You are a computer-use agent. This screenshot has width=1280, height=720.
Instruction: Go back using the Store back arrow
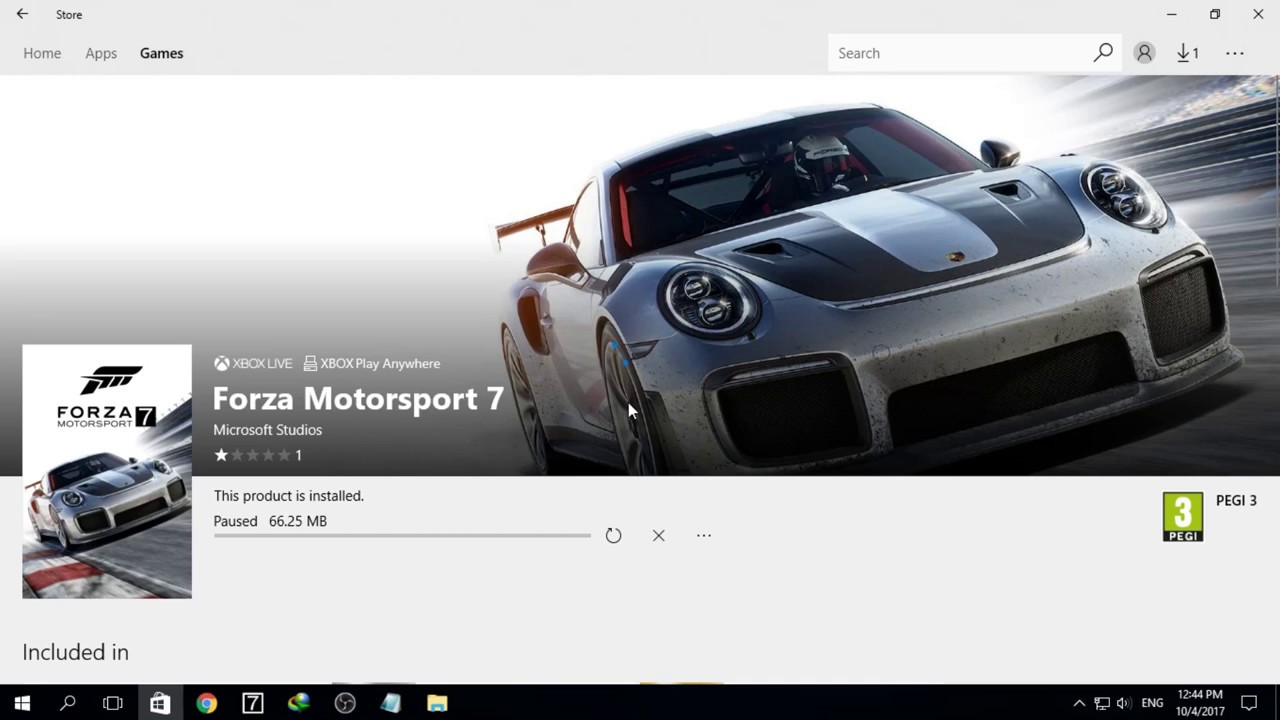[22, 14]
